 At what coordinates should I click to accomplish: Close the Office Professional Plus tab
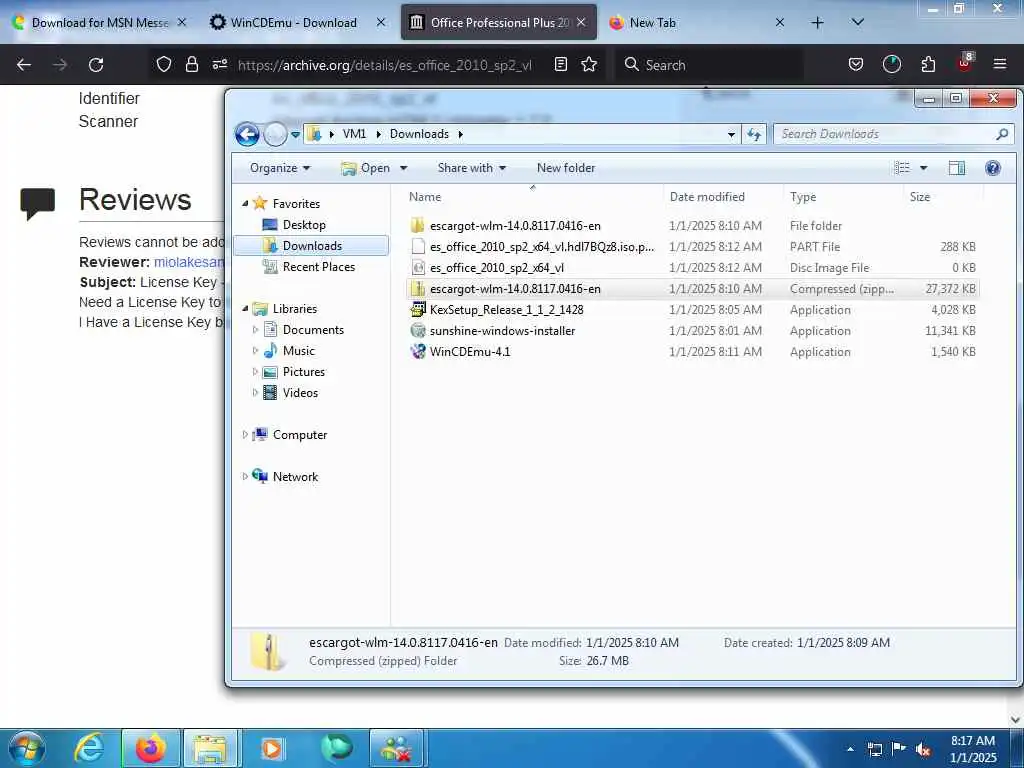coord(581,22)
